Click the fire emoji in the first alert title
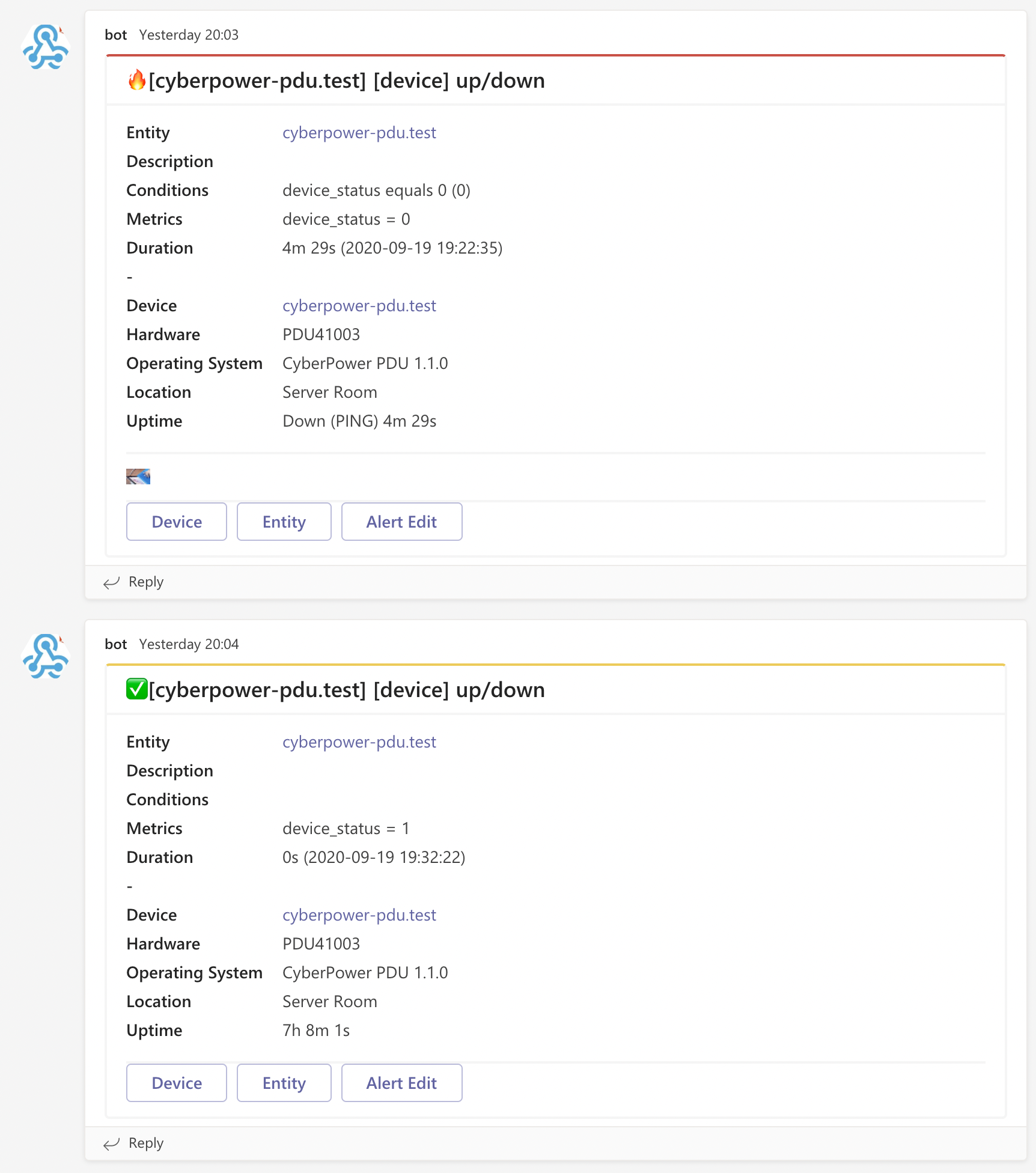This screenshot has width=1036, height=1173. (137, 80)
